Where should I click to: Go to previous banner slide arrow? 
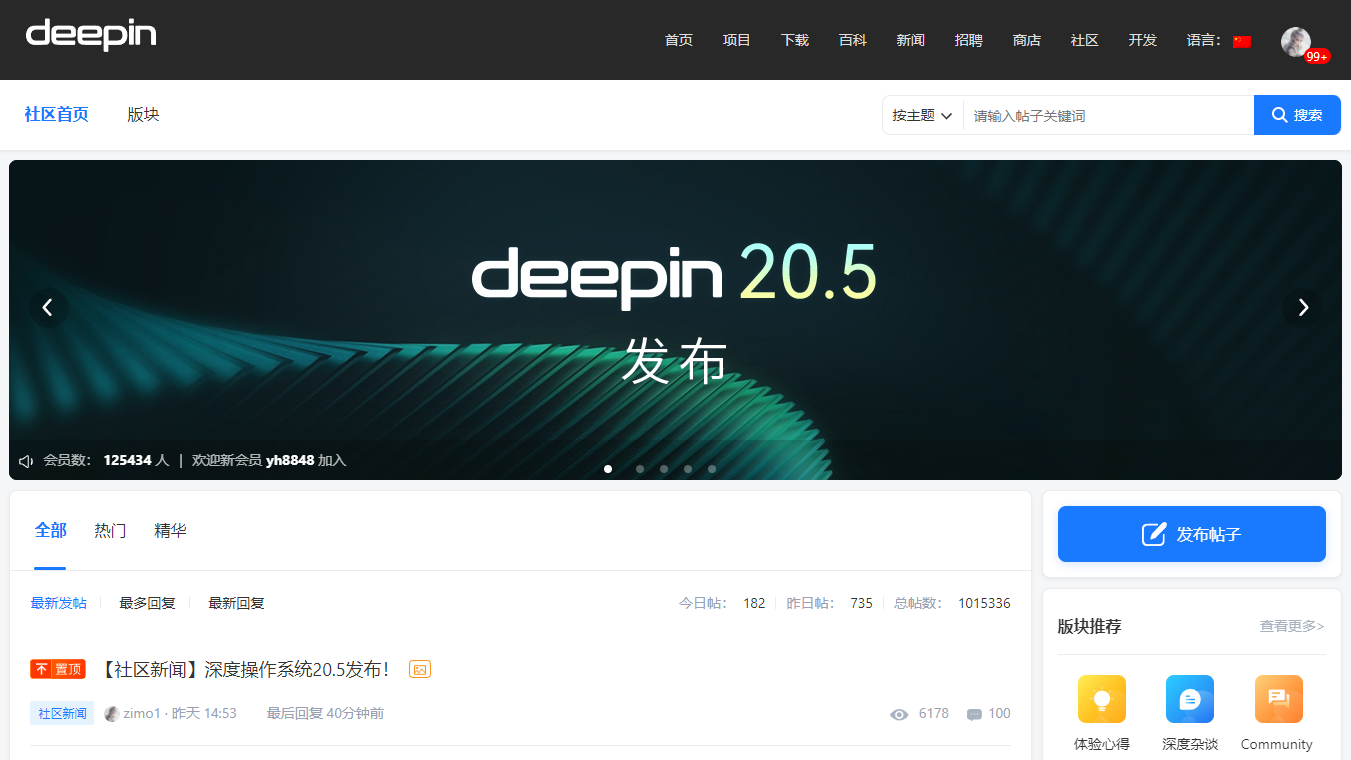[x=48, y=308]
